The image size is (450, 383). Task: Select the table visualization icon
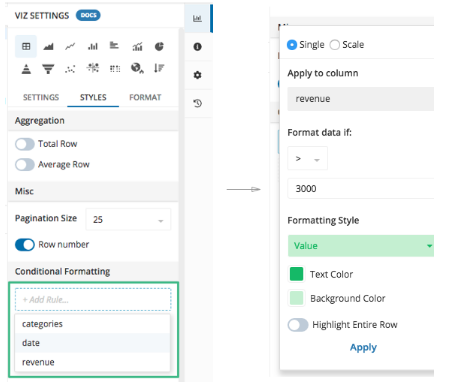point(26,46)
